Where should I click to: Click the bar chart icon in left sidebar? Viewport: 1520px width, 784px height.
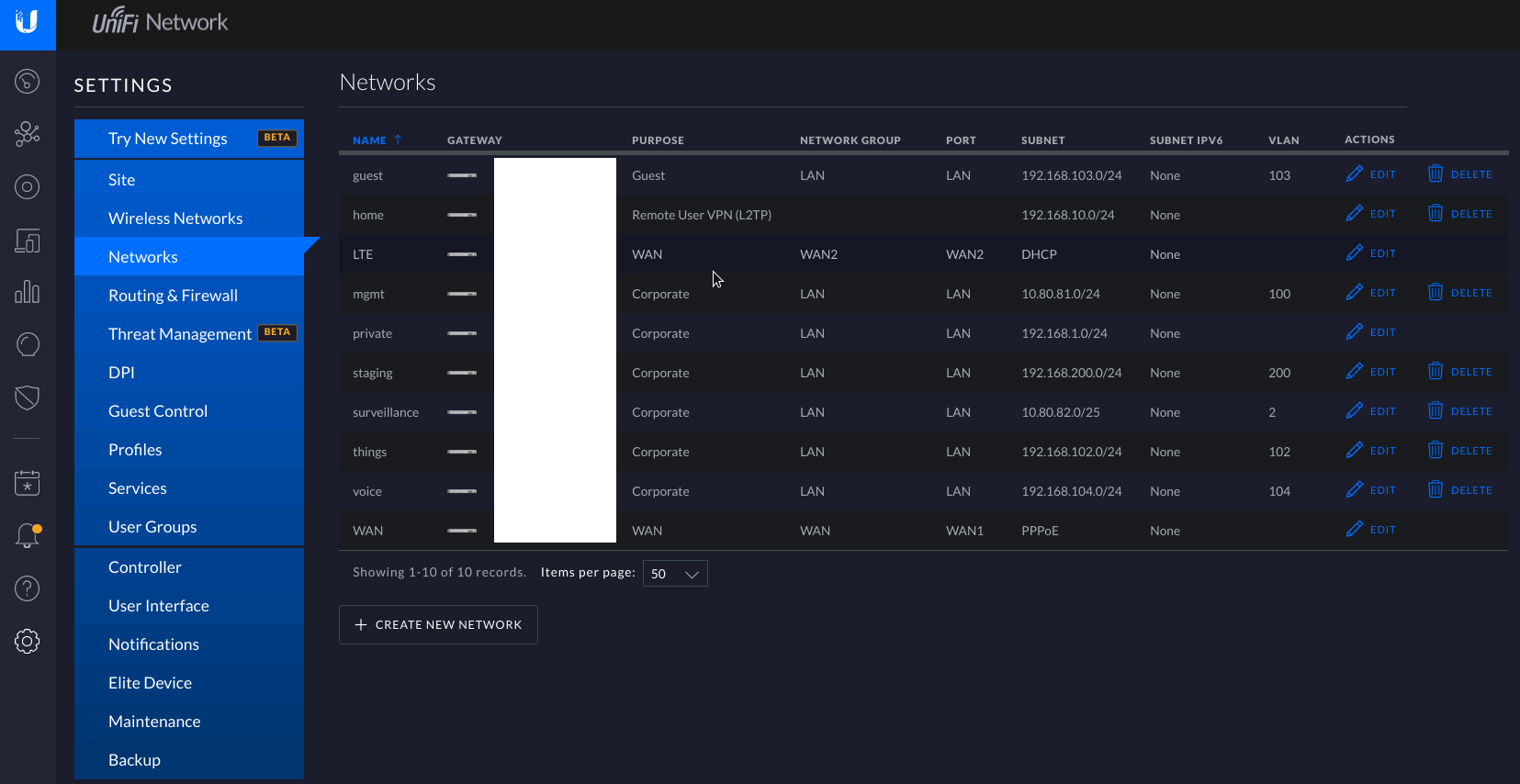(x=28, y=292)
